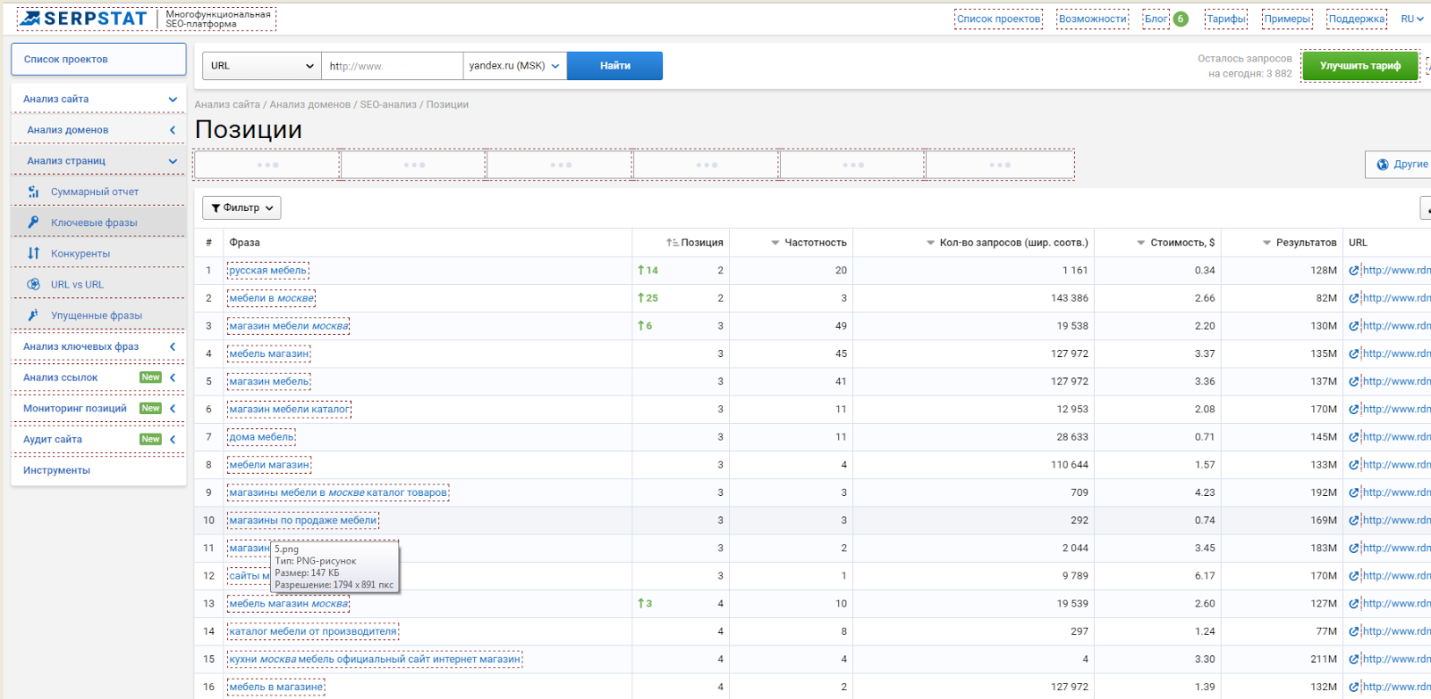Screen dimensions: 1431x699
Task: Click the globe icon on Другие button
Action: pyautogui.click(x=1383, y=164)
